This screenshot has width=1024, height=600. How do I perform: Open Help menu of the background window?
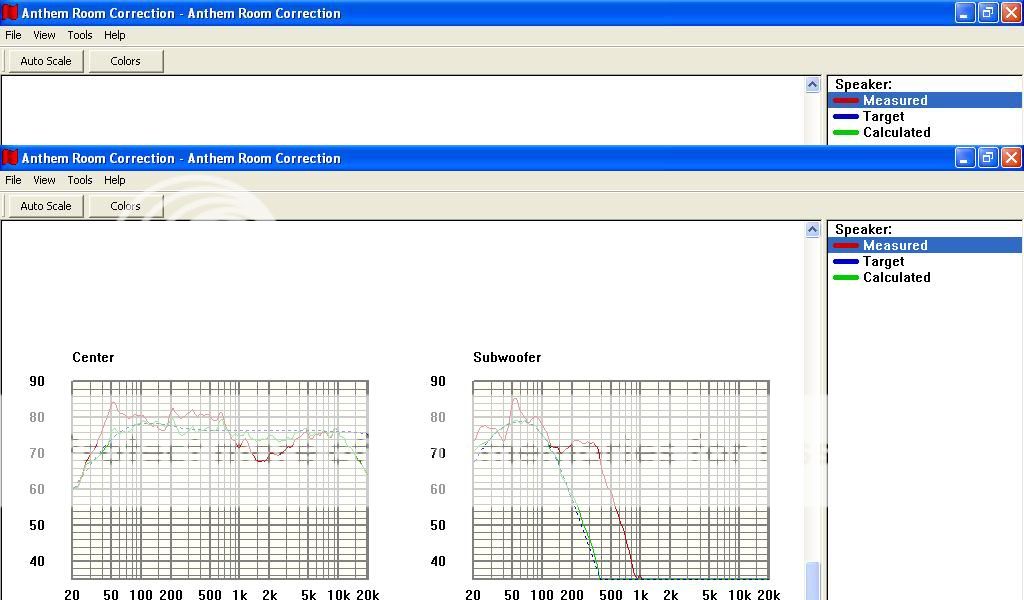pos(114,35)
